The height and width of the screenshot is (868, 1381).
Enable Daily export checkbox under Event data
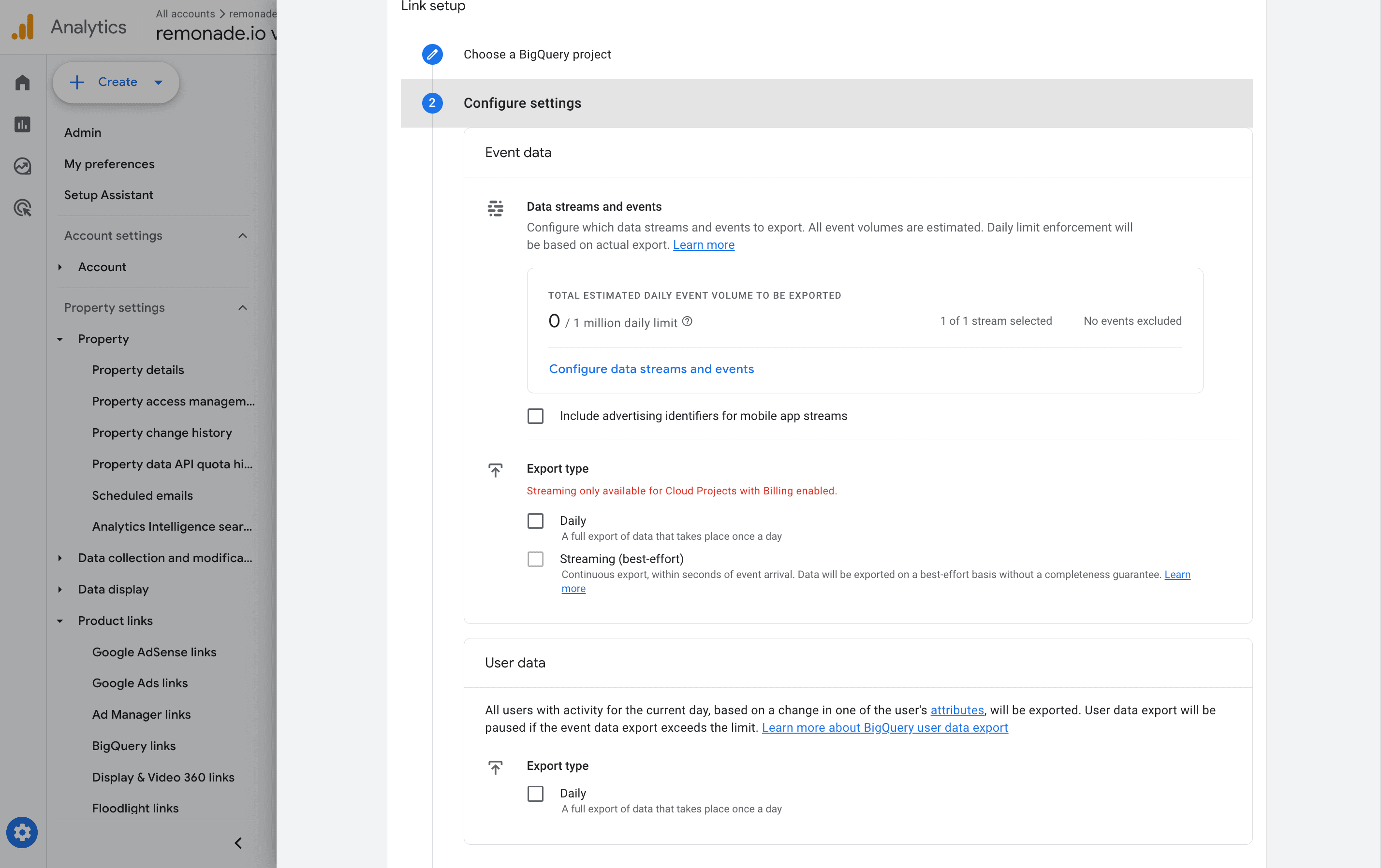click(x=535, y=521)
